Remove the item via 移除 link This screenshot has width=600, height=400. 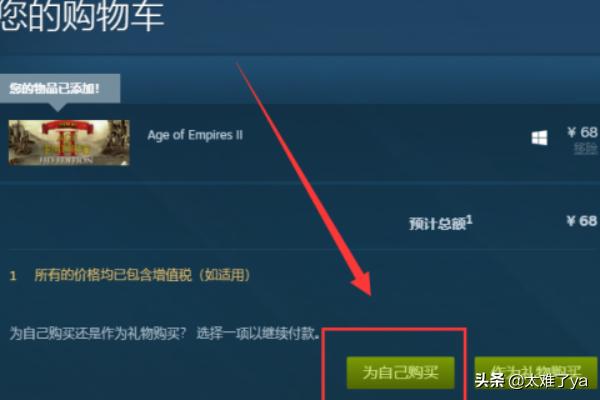586,148
